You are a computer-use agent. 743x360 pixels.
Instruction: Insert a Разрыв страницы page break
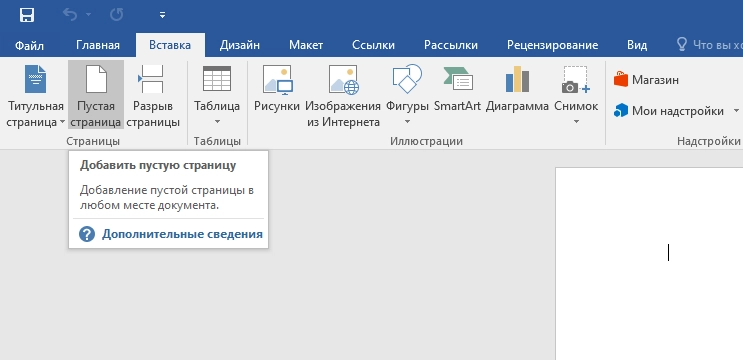coord(153,95)
